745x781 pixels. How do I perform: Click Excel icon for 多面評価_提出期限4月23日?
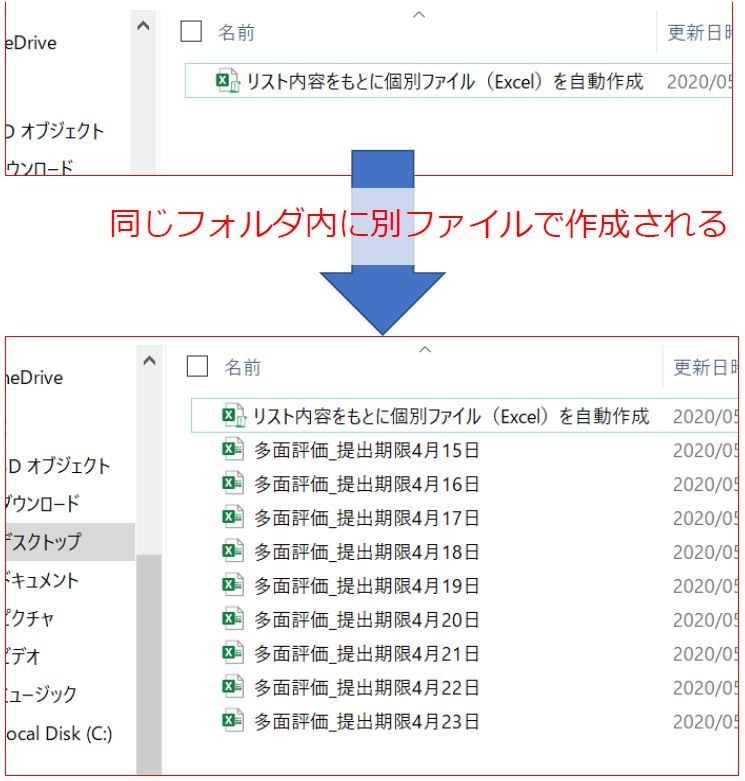233,721
